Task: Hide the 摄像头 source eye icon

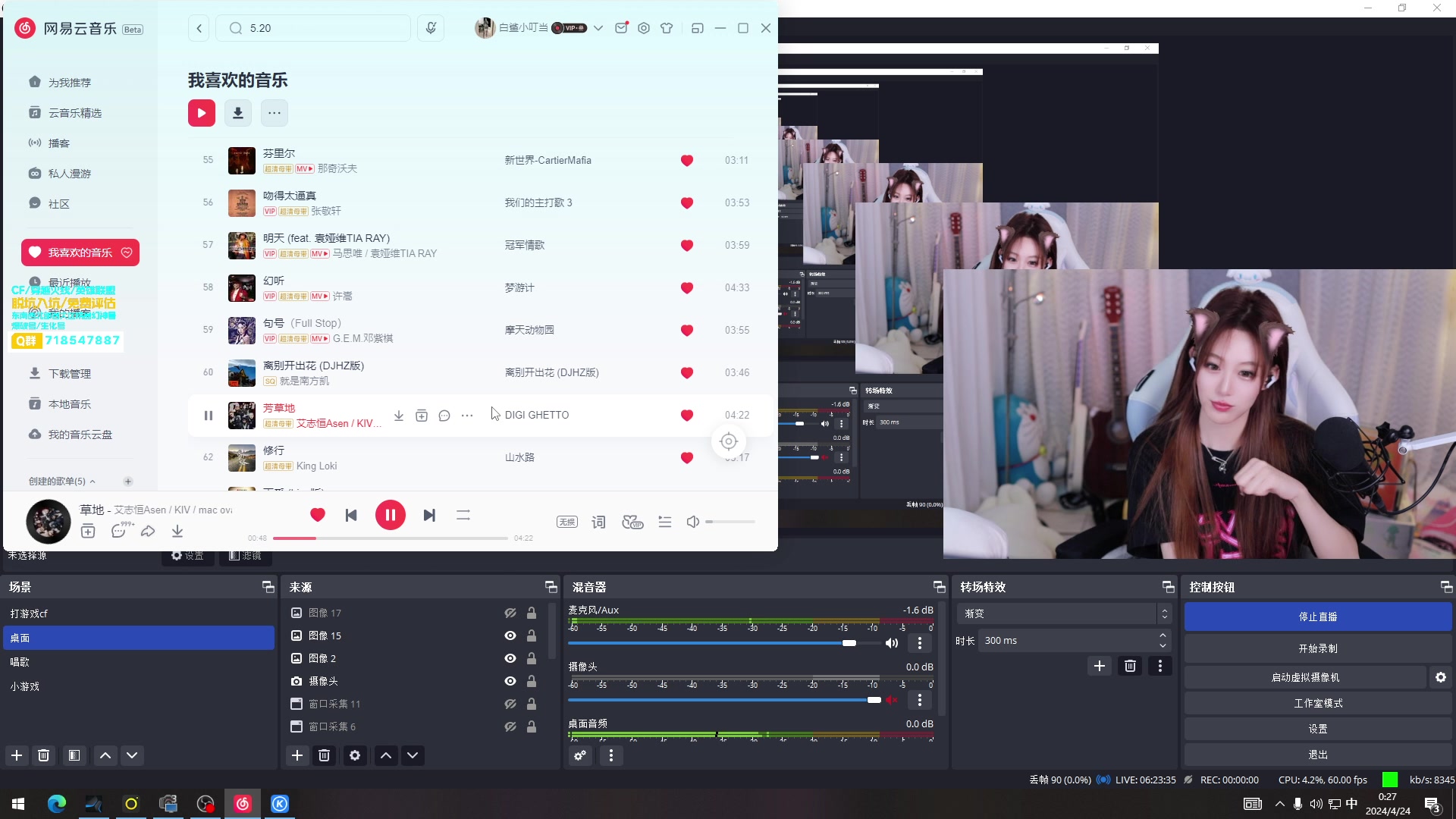Action: click(510, 681)
